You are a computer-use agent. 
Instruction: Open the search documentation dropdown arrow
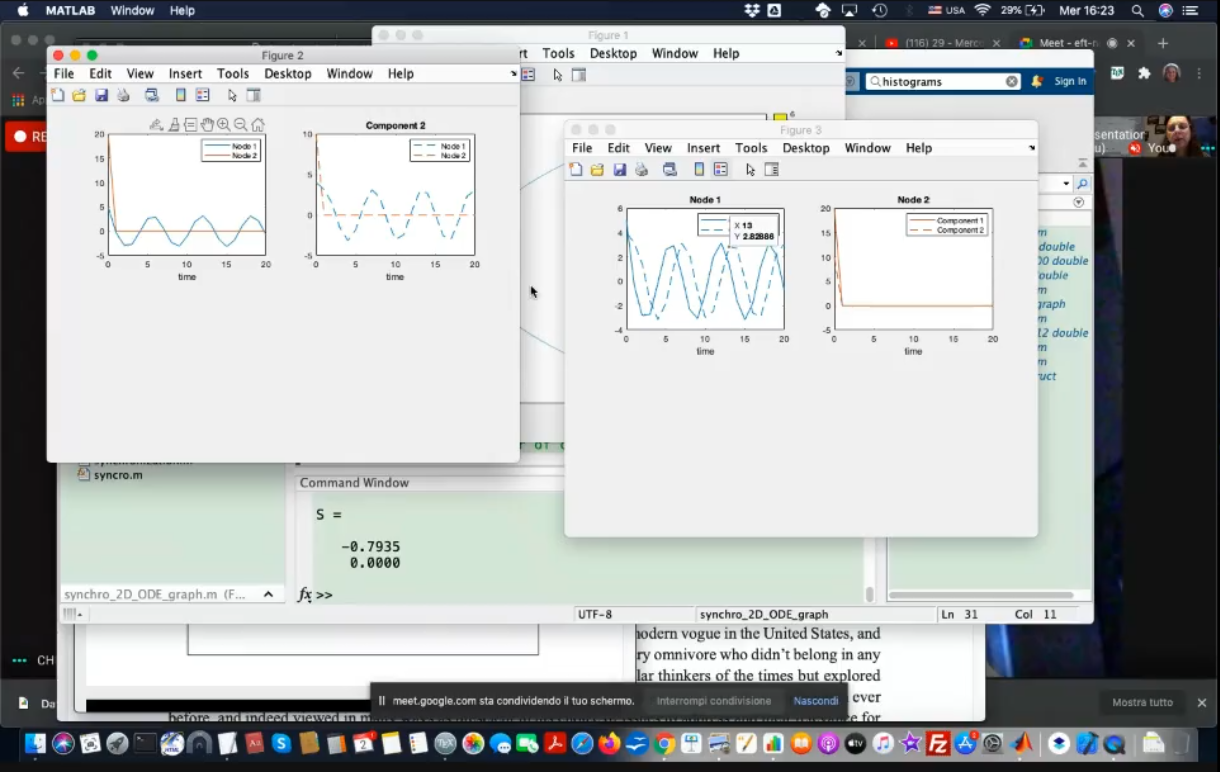coord(1066,184)
